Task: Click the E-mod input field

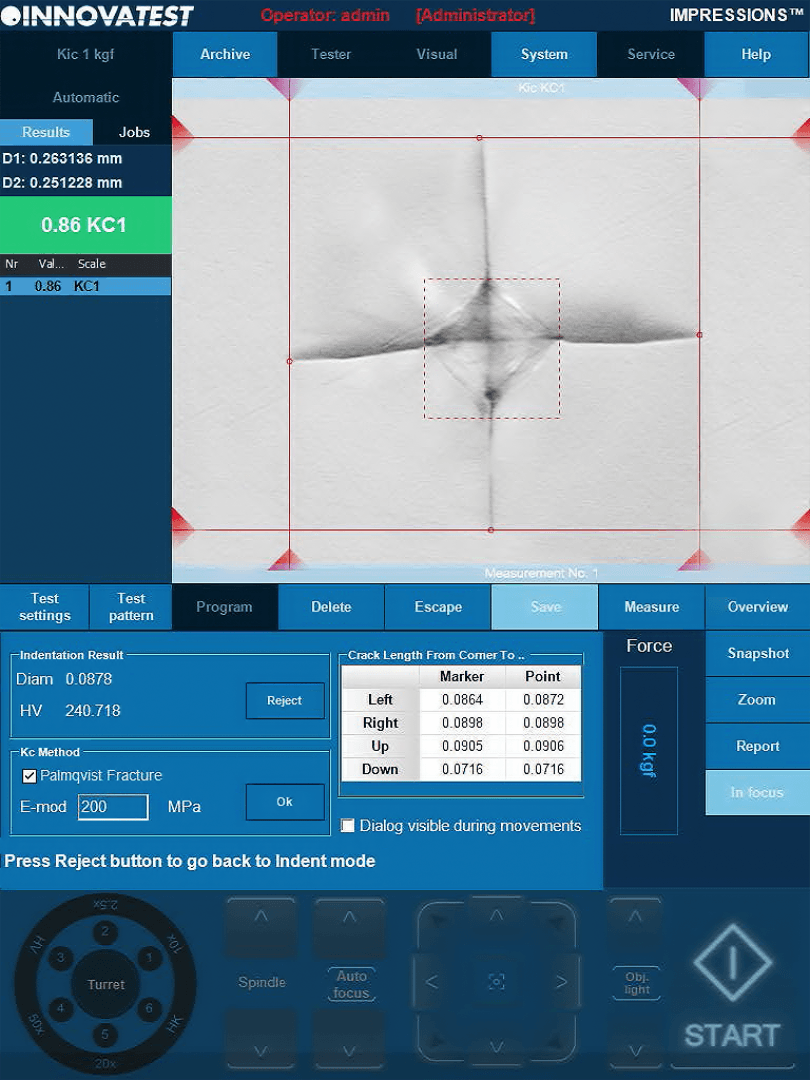Action: point(113,807)
